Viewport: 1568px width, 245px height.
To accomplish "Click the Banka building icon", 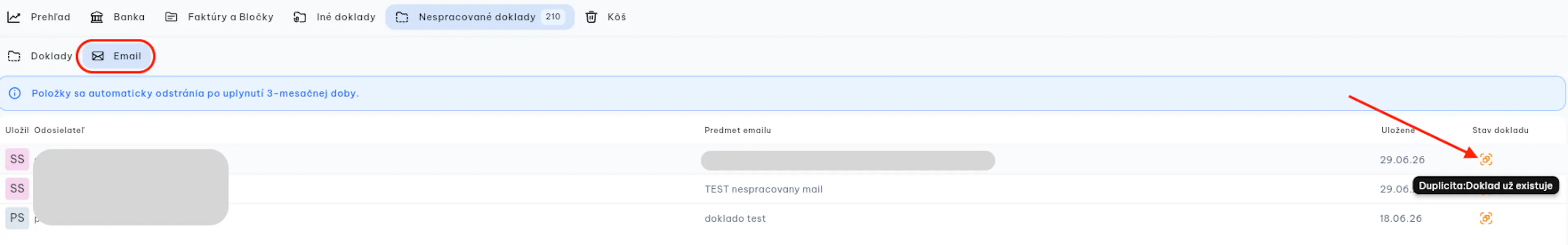I will pyautogui.click(x=97, y=17).
